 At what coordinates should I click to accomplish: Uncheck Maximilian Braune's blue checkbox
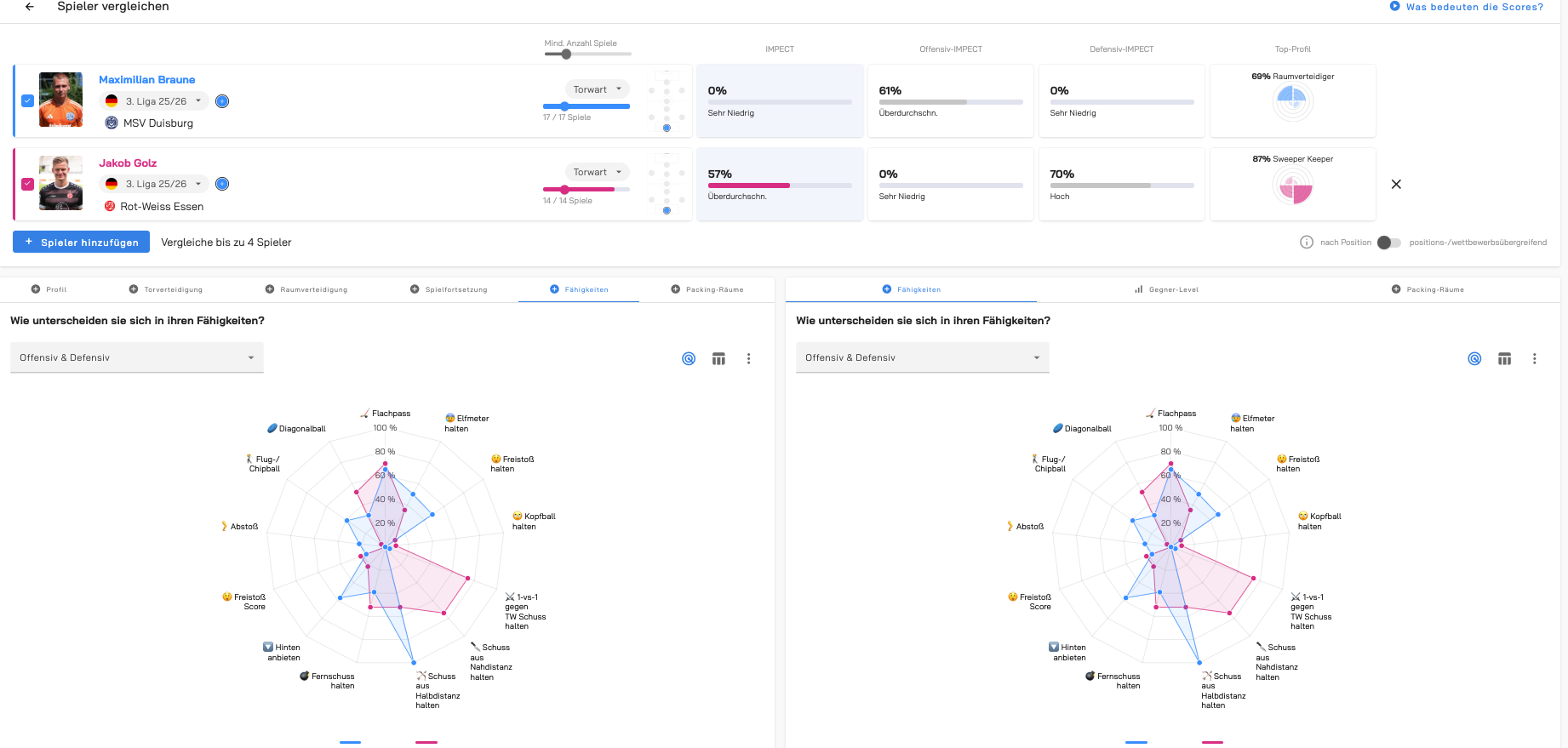(28, 100)
